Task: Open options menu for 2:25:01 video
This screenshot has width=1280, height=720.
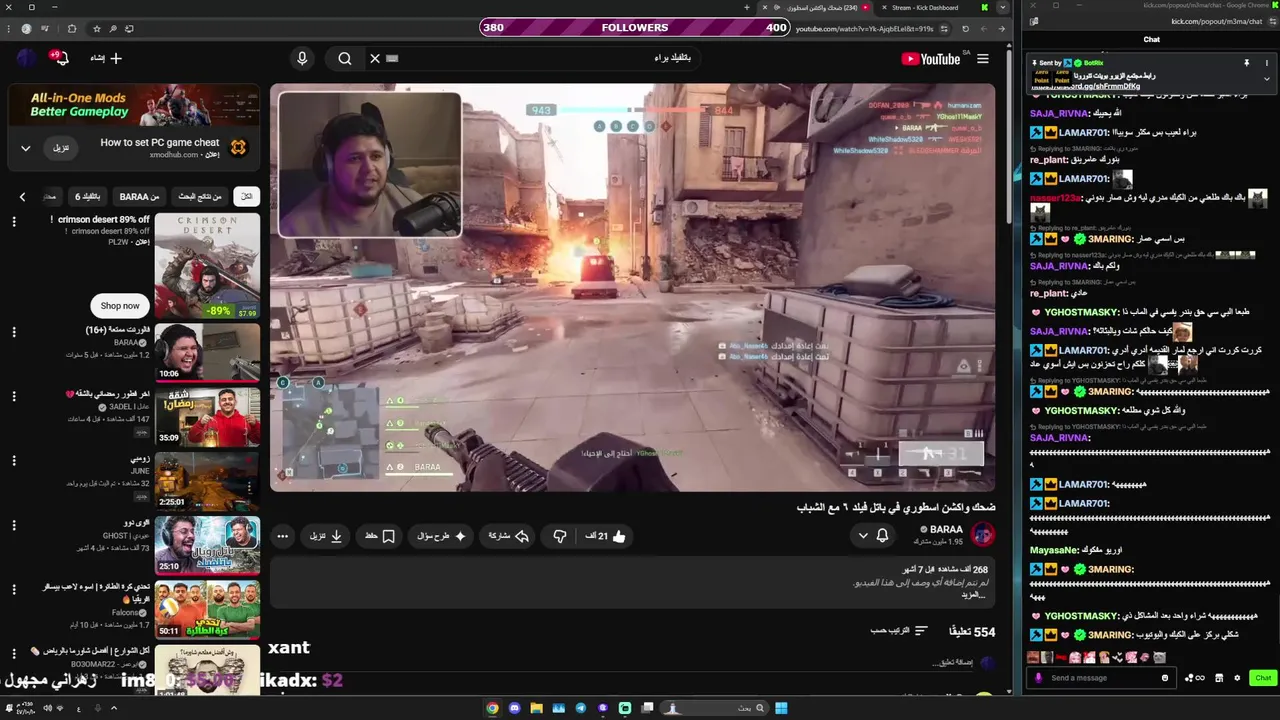Action: click(14, 461)
